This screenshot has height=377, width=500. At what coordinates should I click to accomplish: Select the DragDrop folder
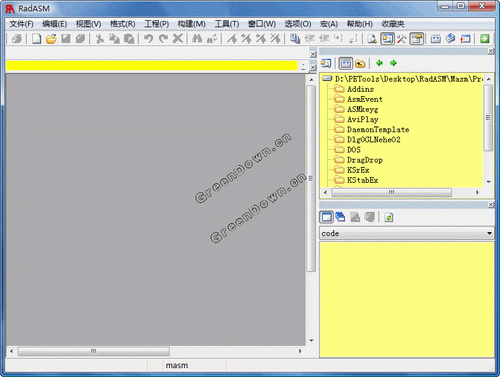tap(365, 160)
